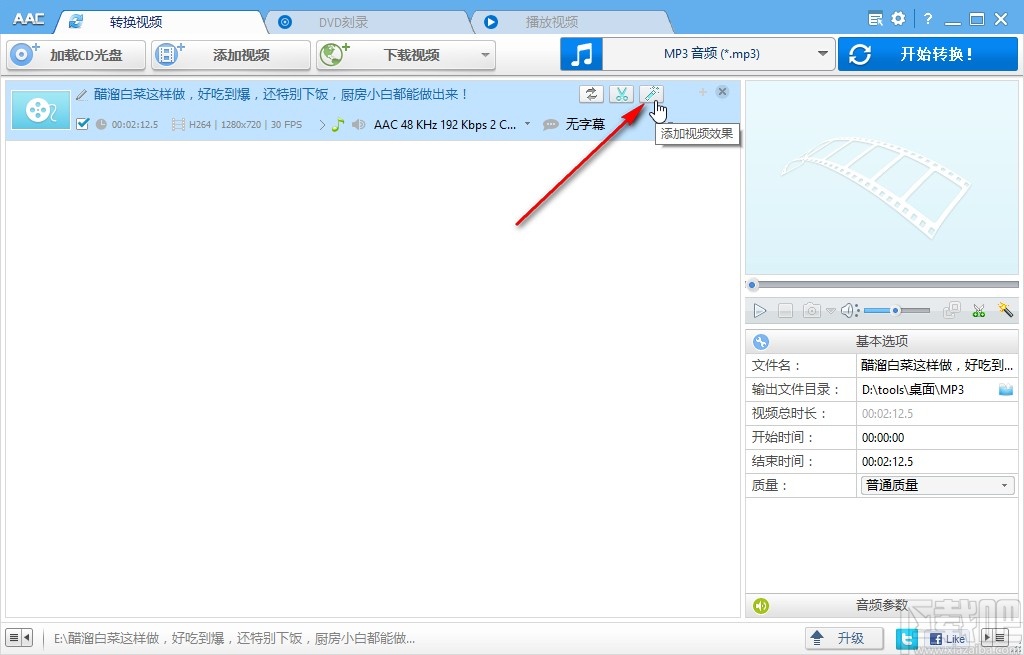Select the video trim scissors icon

621,93
